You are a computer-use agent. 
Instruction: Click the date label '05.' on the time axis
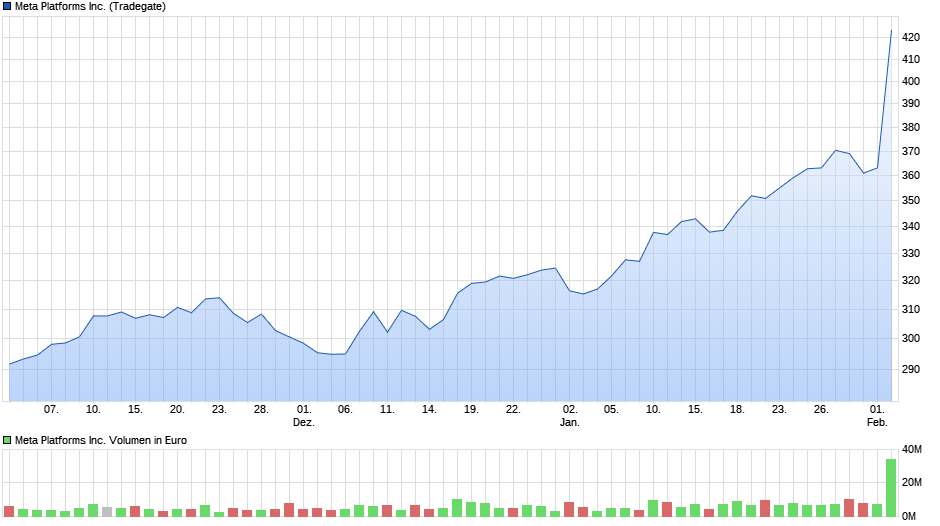611,410
